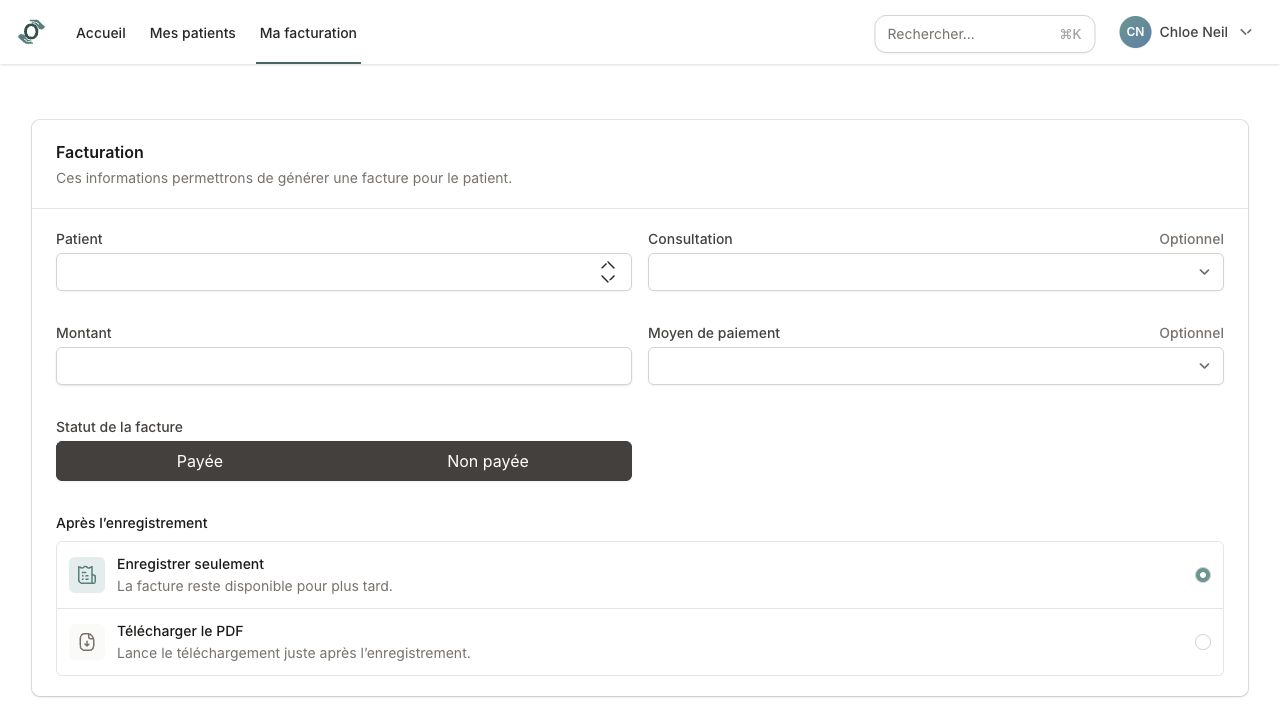Click into the Montant input field
Viewport: 1280px width, 720px height.
pyautogui.click(x=344, y=366)
